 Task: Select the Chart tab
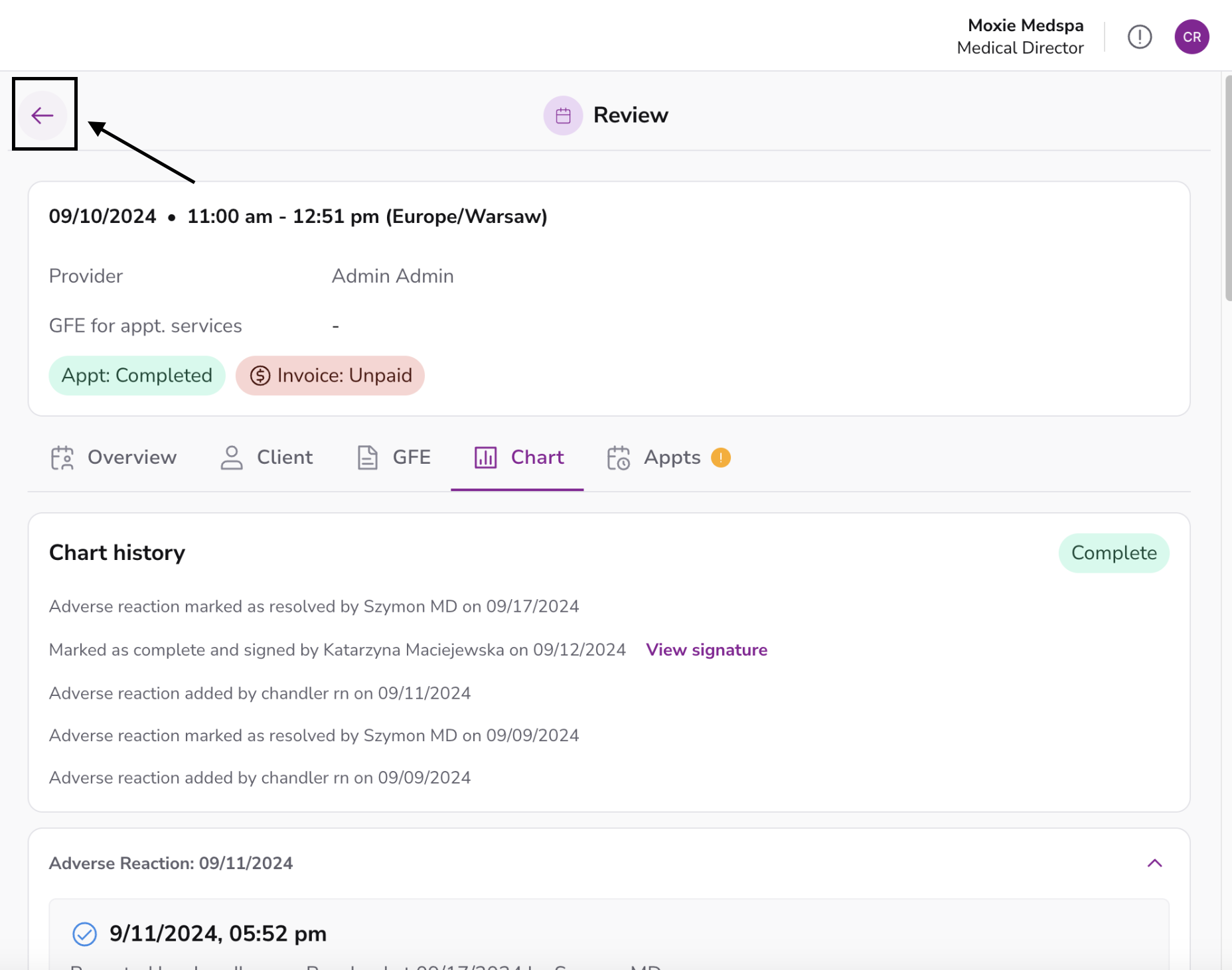coord(518,458)
